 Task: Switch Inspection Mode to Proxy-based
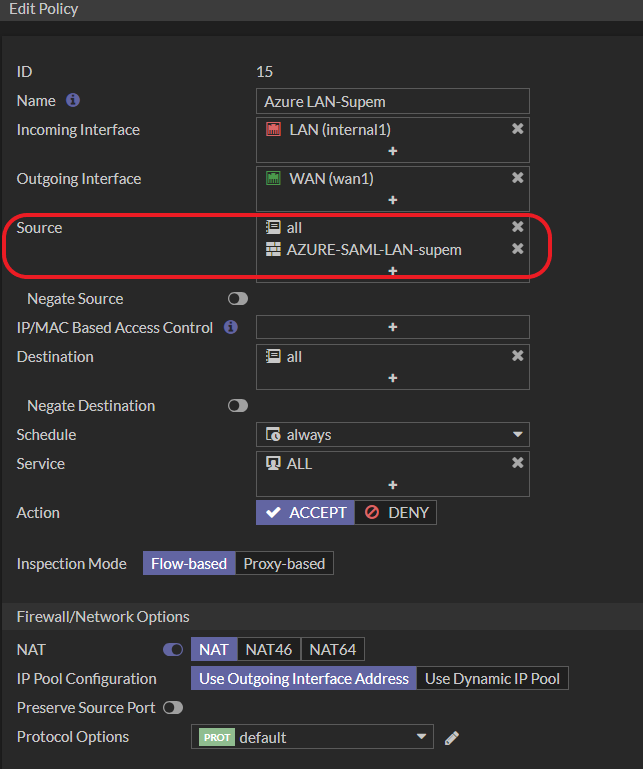coord(284,564)
